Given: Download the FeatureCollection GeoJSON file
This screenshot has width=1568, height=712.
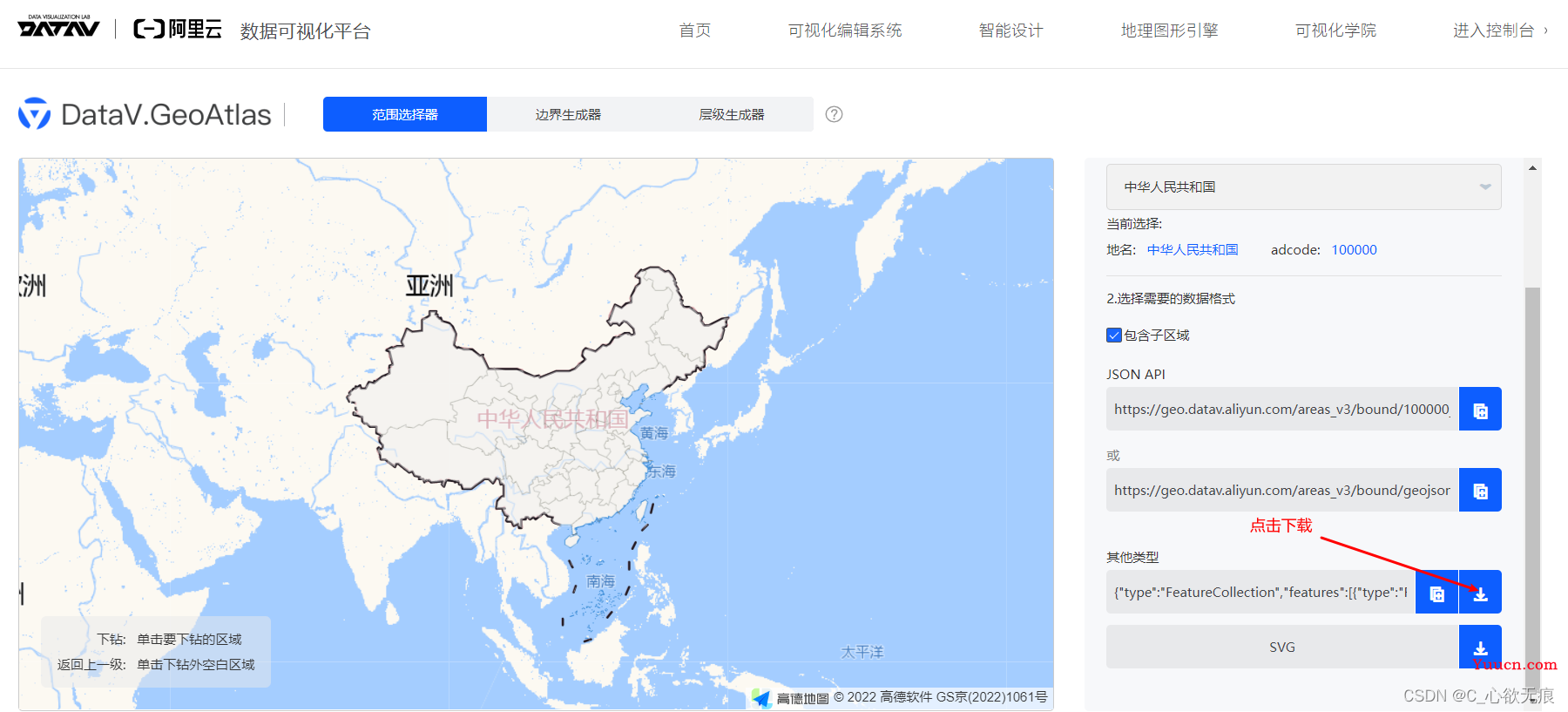Looking at the screenshot, I should (1480, 592).
